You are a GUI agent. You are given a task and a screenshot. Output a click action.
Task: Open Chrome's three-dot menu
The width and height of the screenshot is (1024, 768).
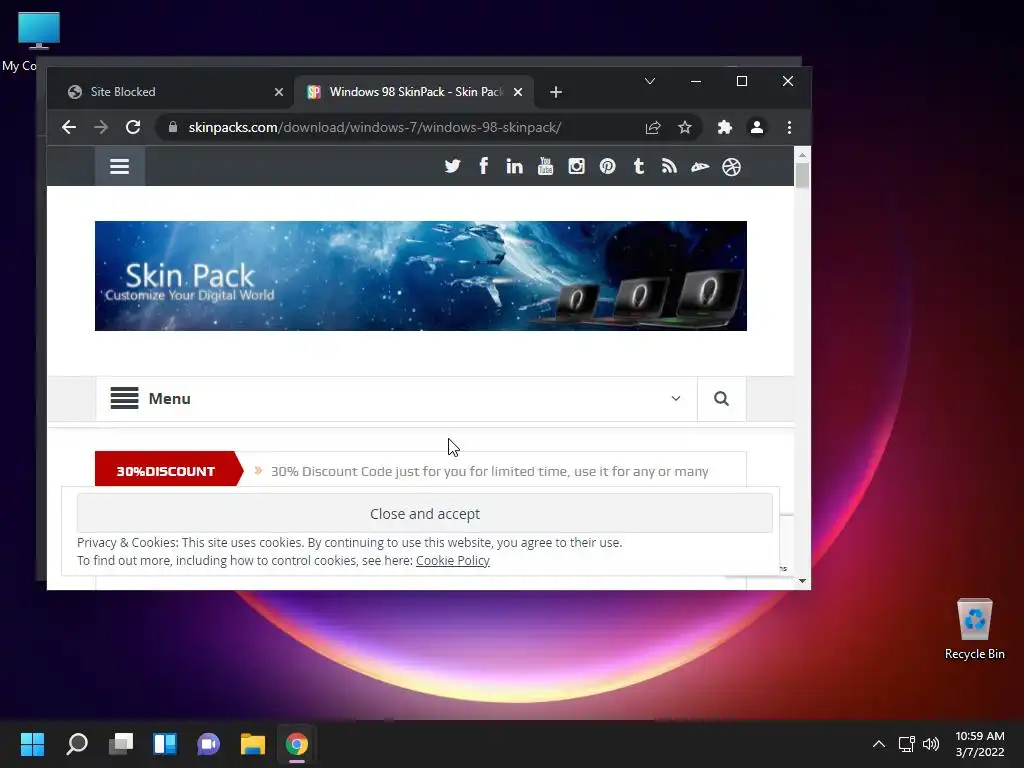[790, 127]
